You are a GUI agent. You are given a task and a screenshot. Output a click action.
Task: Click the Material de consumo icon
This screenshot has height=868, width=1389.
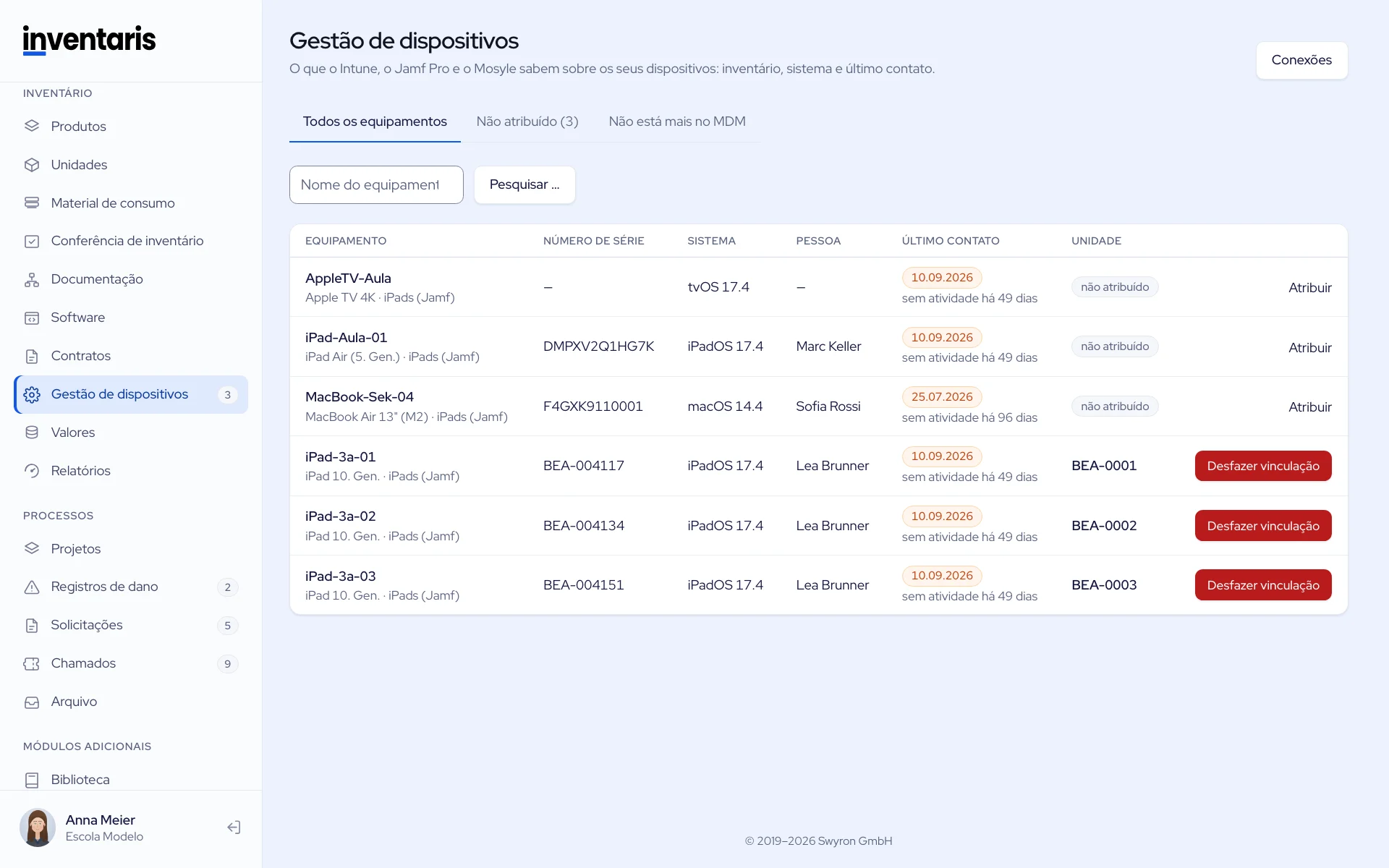coord(32,203)
